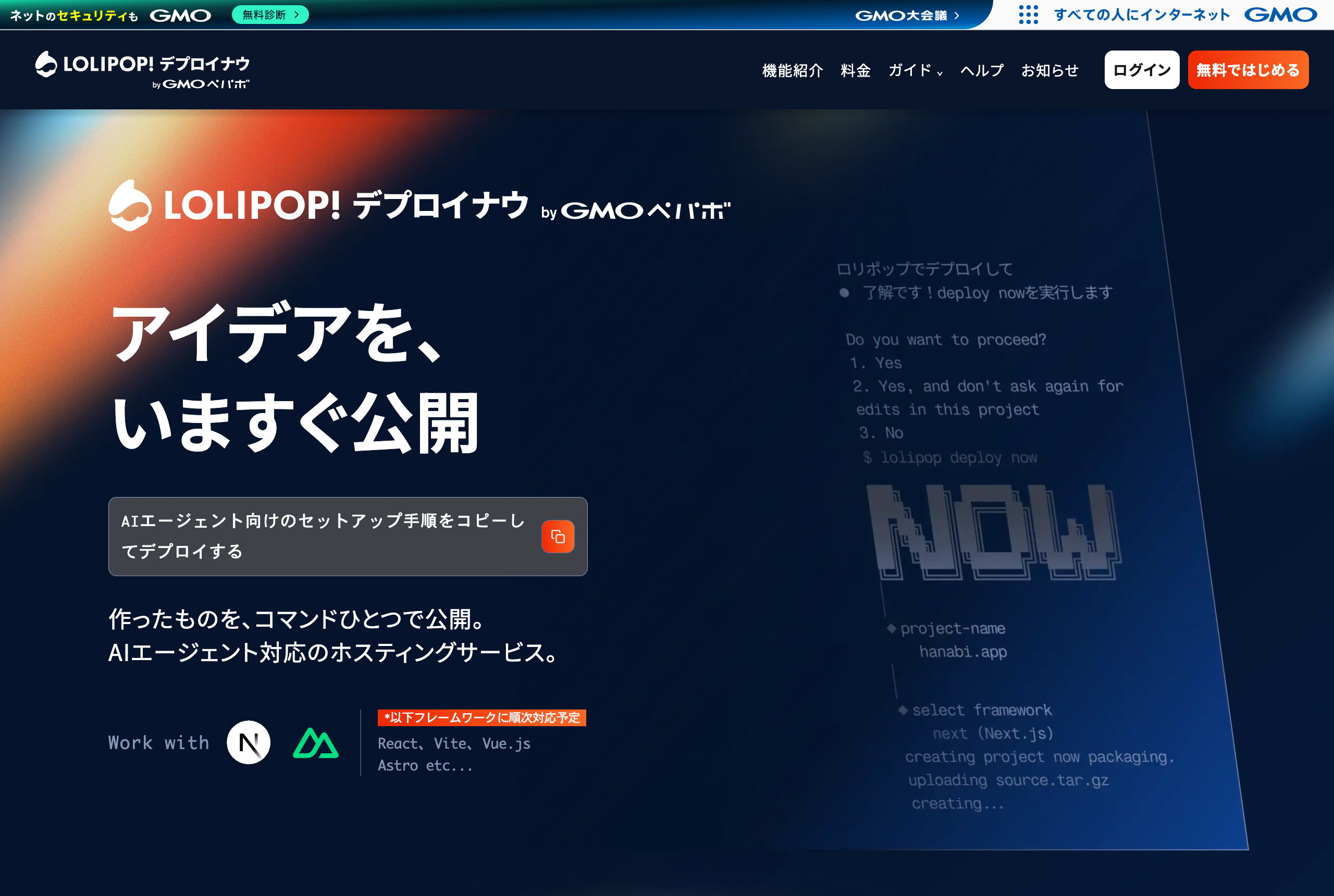Open the GMO大会議 link

pyautogui.click(x=907, y=16)
